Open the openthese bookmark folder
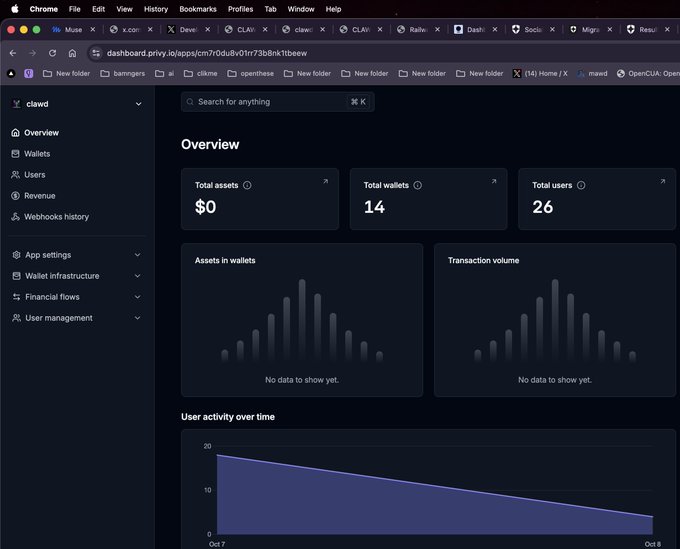The width and height of the screenshot is (680, 549). [x=251, y=73]
